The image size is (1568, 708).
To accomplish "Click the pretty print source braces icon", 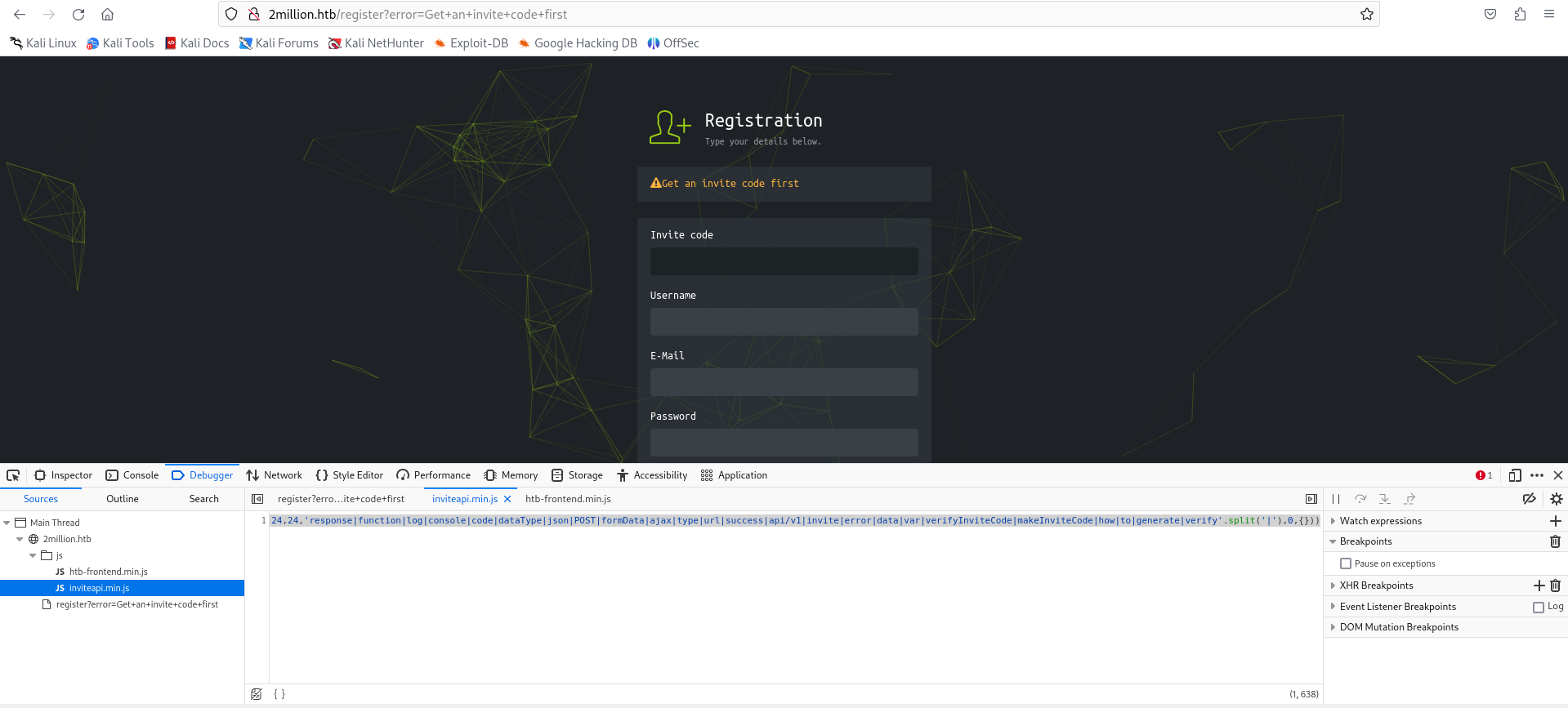I will [279, 694].
